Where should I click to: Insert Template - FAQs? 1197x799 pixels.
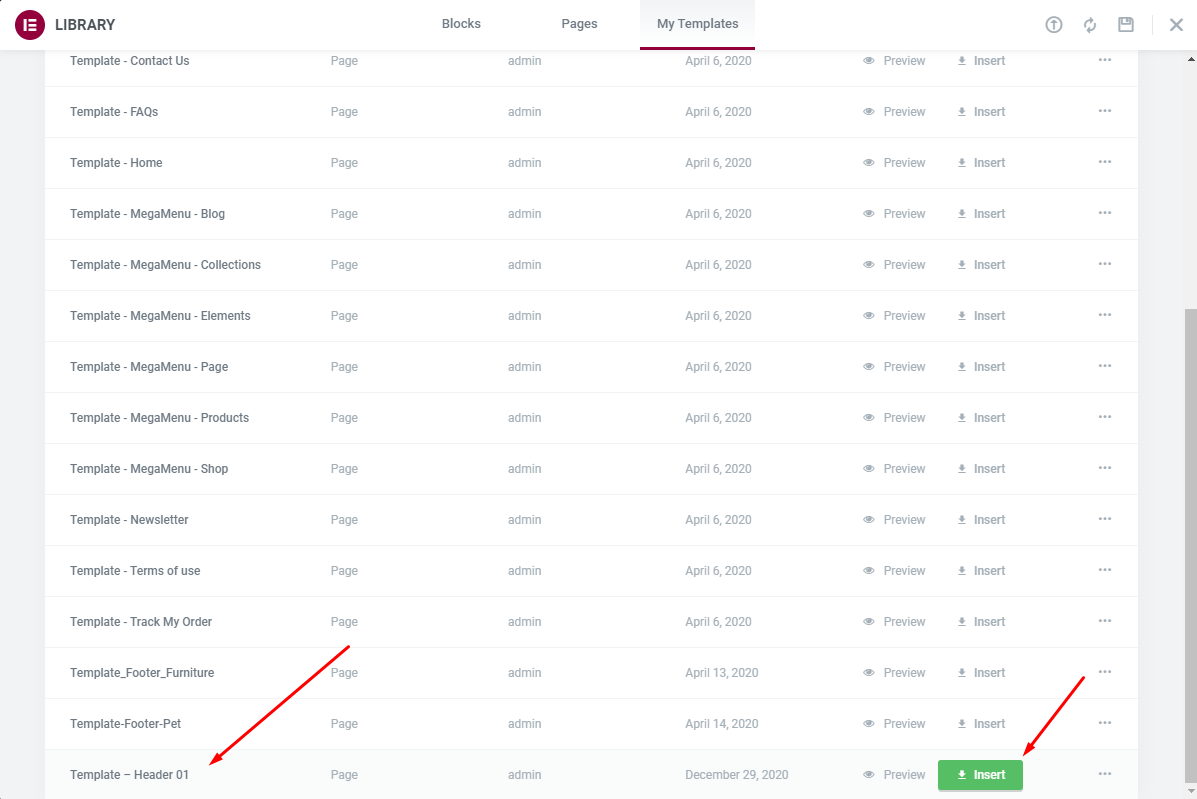pyautogui.click(x=981, y=111)
